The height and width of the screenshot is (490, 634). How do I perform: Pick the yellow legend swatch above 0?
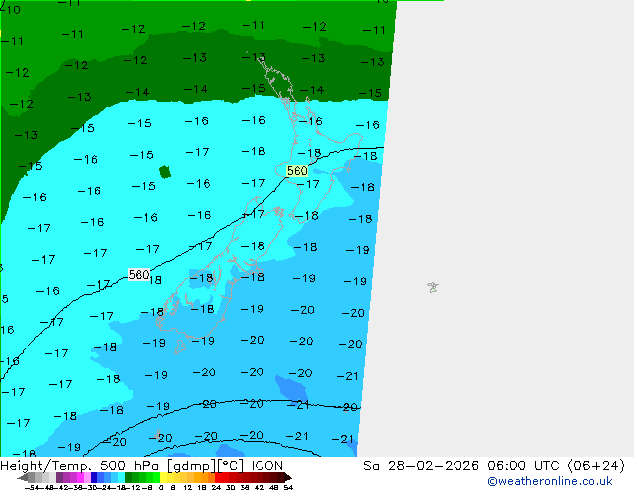(x=164, y=477)
